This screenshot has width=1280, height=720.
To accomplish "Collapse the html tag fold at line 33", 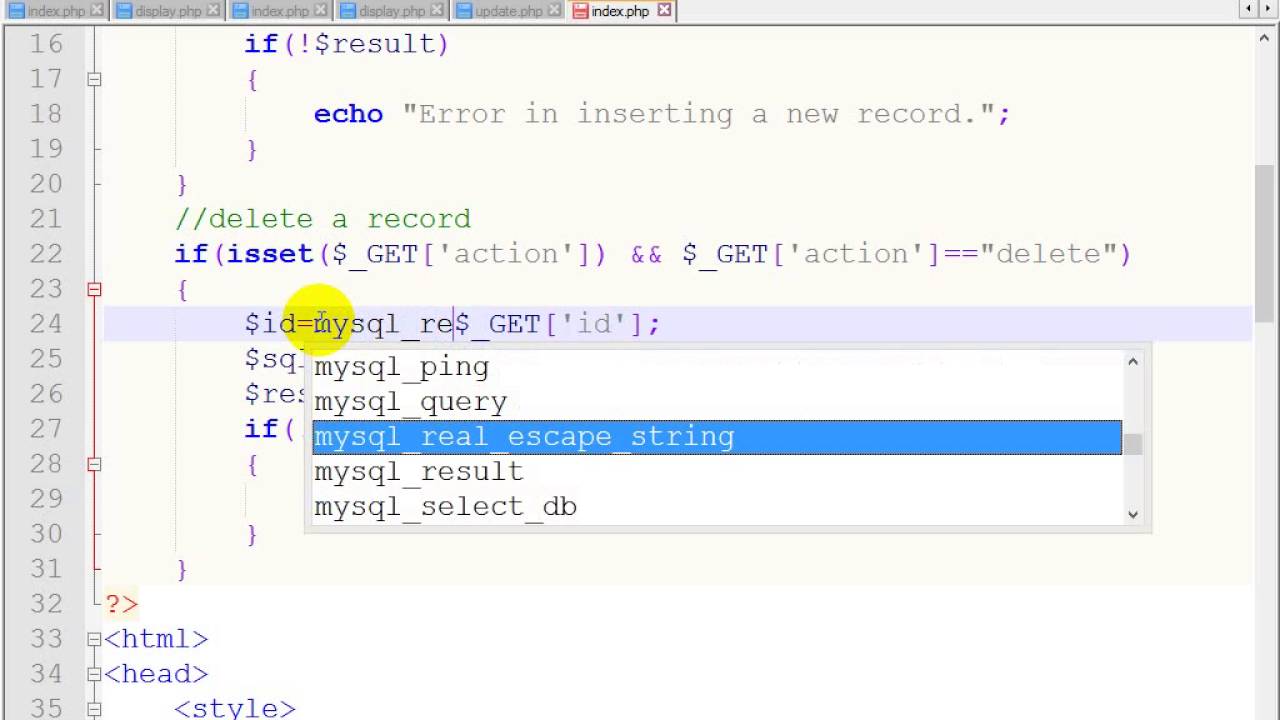I will (94, 639).
